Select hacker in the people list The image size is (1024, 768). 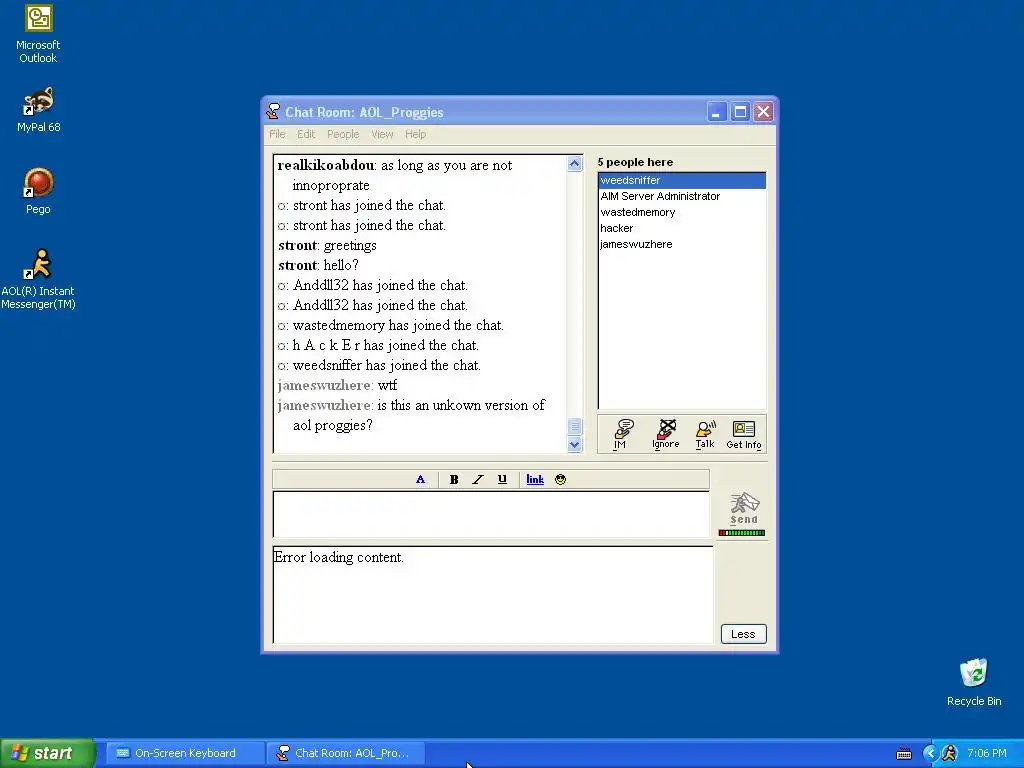coord(682,228)
